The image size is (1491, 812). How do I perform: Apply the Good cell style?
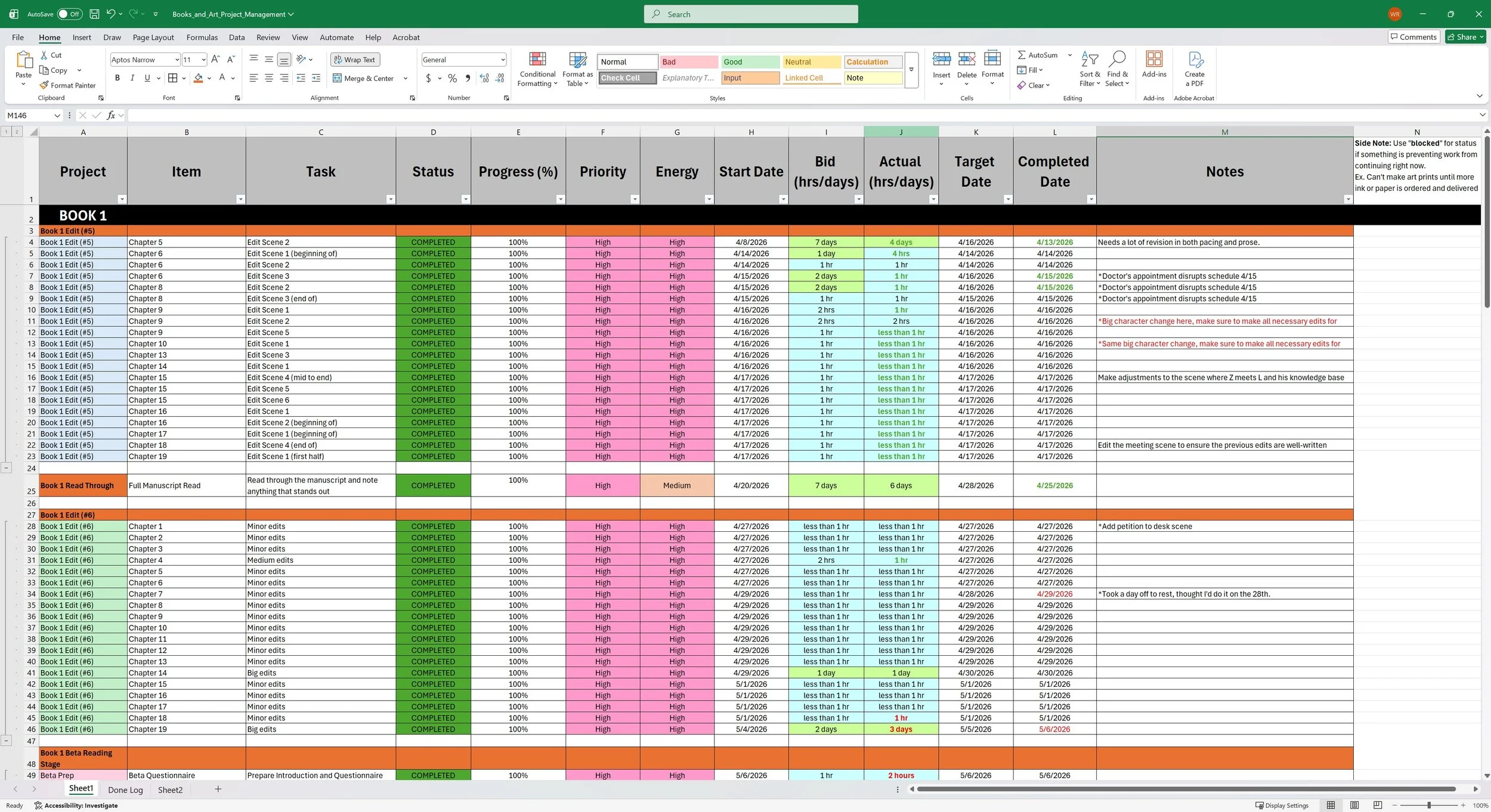coord(750,62)
